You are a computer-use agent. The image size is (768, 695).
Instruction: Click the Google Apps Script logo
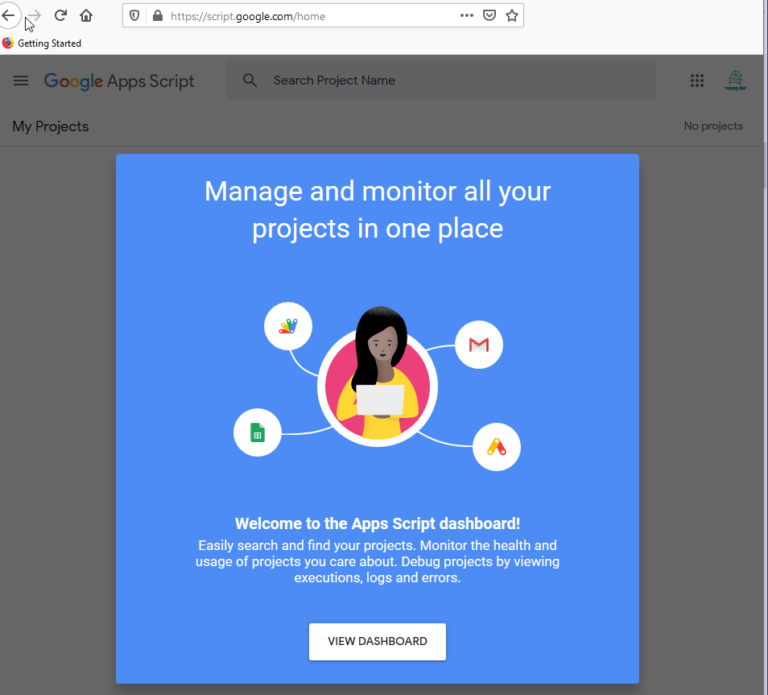click(119, 81)
